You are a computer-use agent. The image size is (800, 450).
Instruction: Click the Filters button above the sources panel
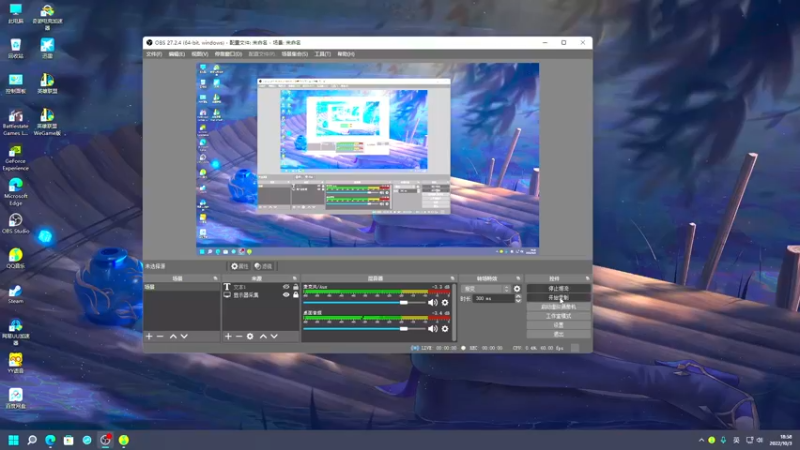pos(263,266)
